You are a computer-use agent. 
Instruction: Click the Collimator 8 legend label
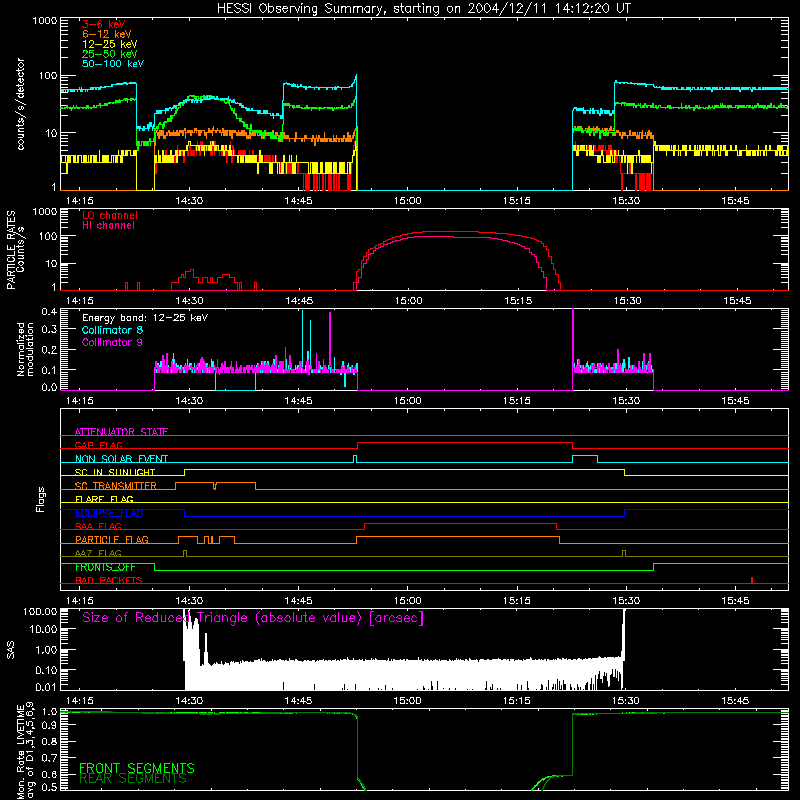[x=112, y=330]
